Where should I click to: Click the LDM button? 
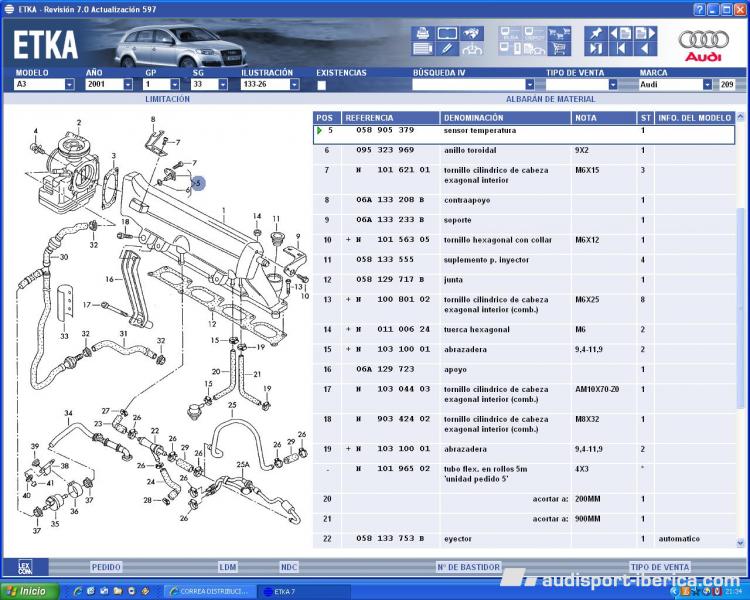coord(228,567)
